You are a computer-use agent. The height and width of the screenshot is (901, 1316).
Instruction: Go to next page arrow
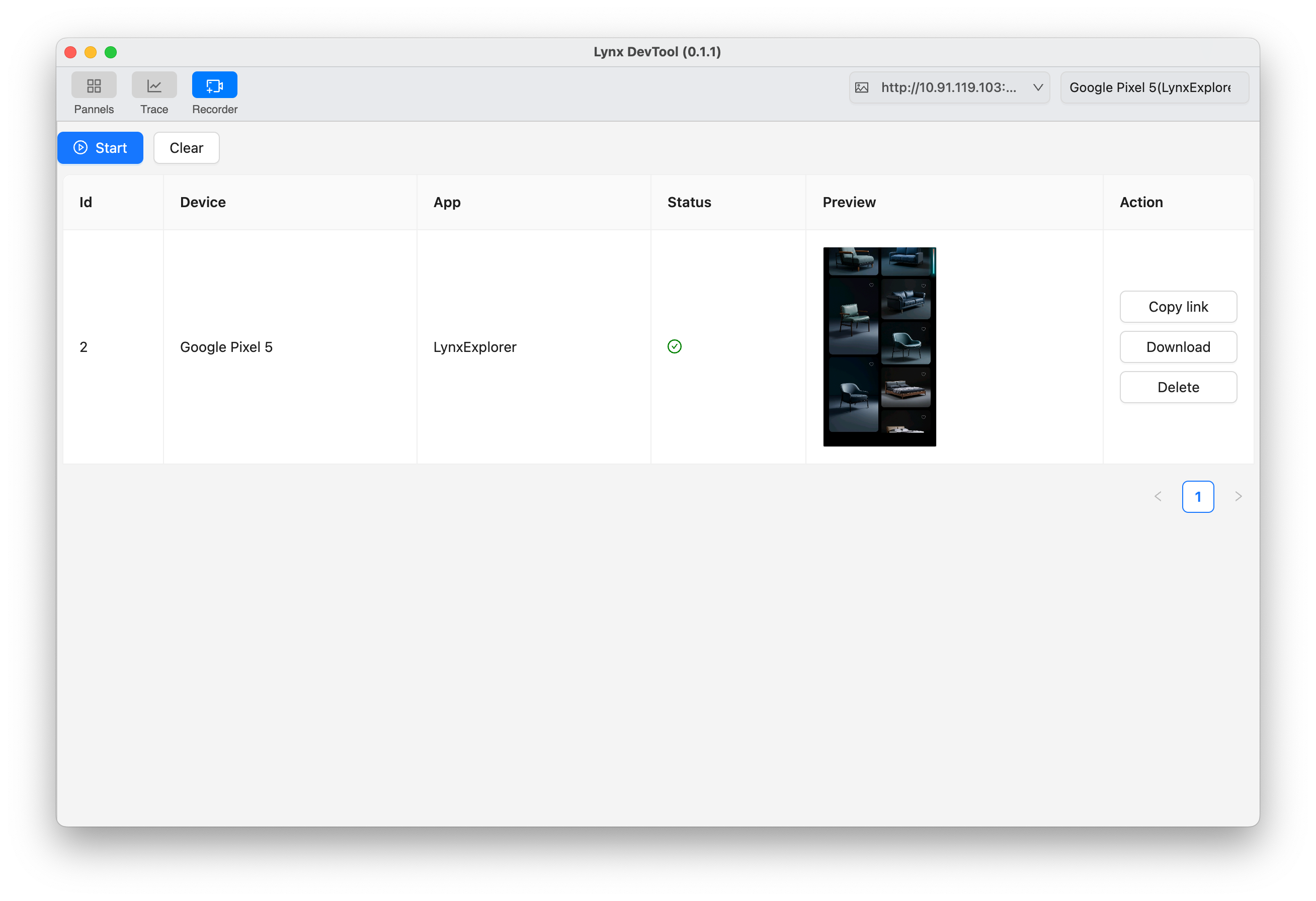(1238, 496)
